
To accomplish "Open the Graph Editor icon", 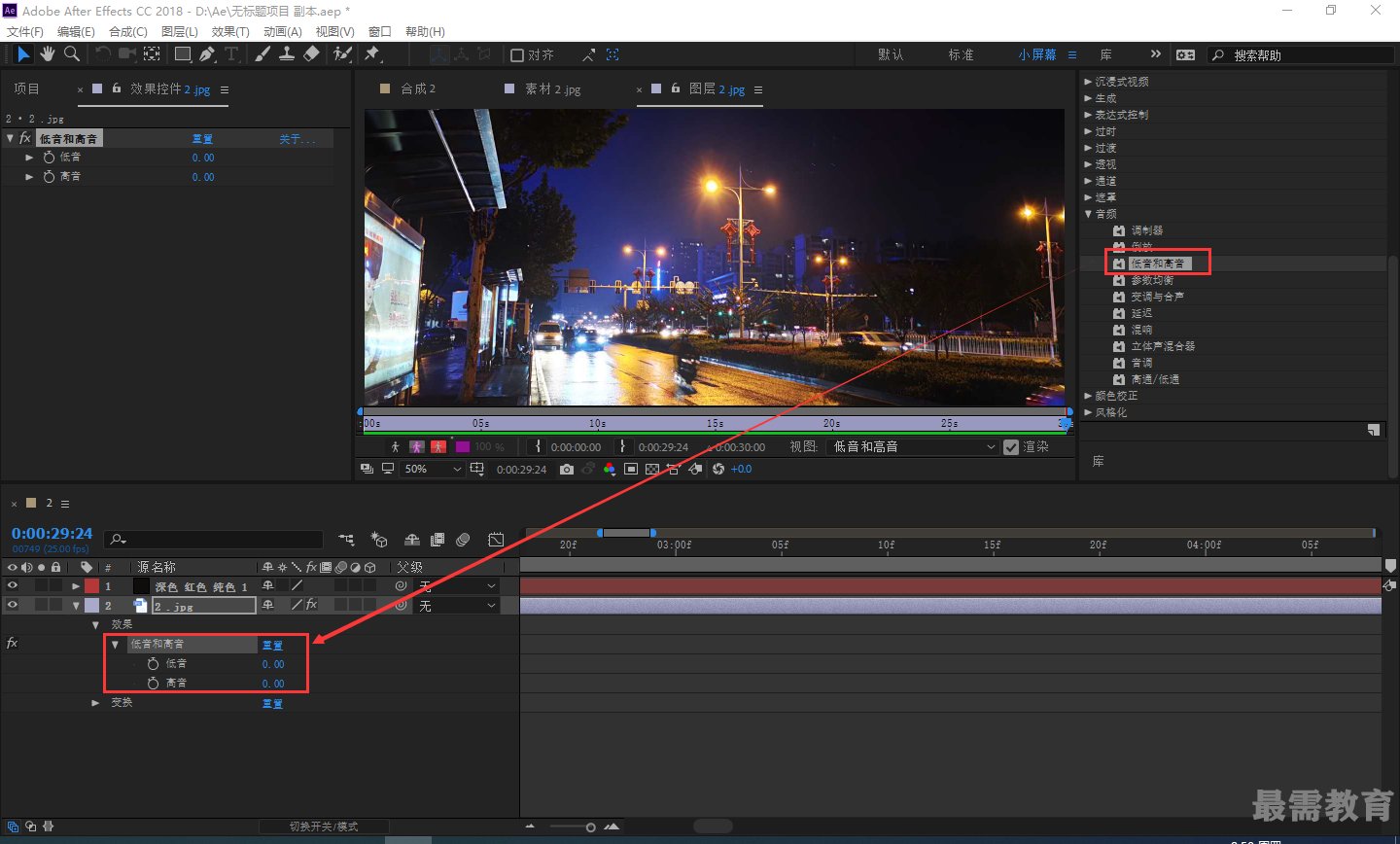I will coord(496,540).
